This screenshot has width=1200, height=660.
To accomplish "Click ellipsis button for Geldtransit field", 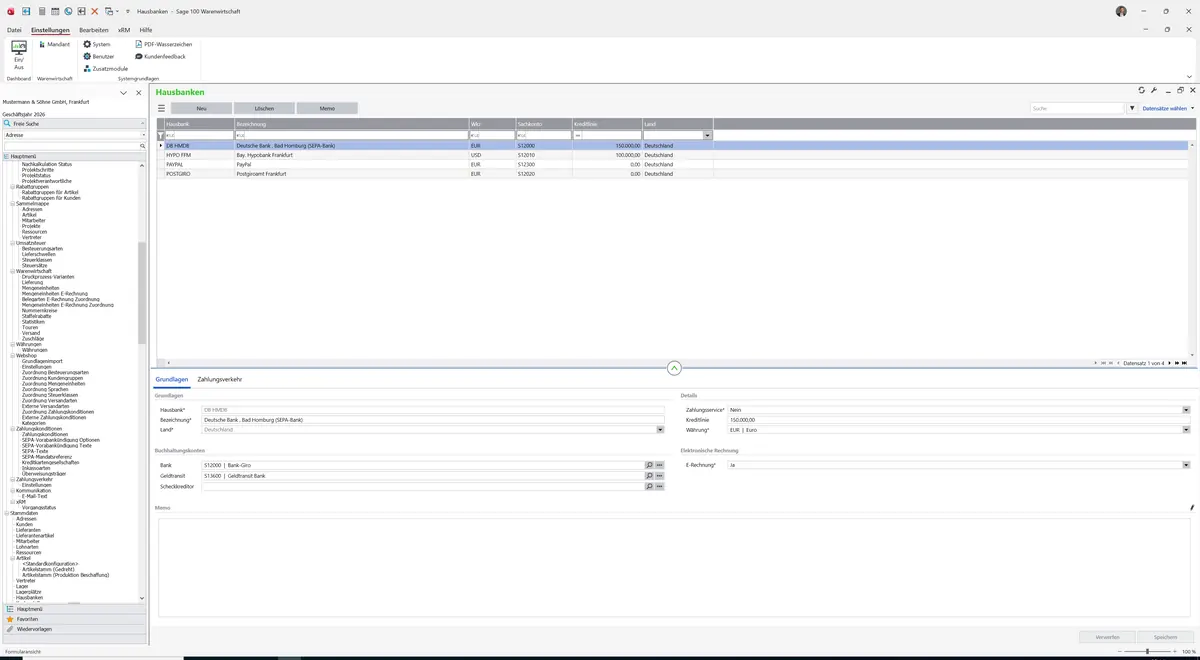I will [x=660, y=476].
